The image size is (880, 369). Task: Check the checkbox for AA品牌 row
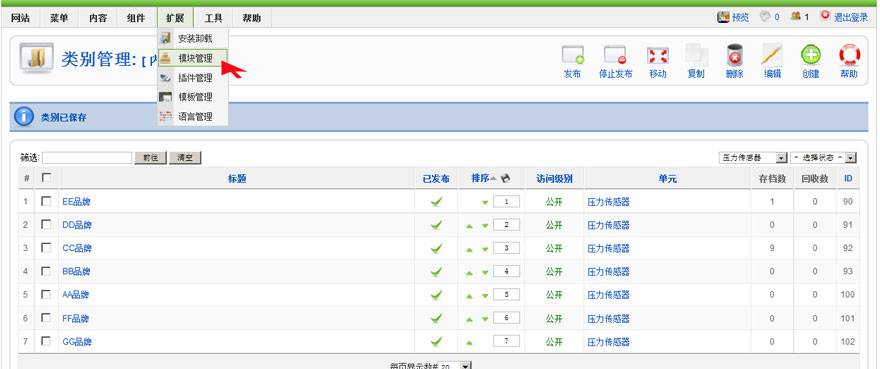pyautogui.click(x=46, y=294)
